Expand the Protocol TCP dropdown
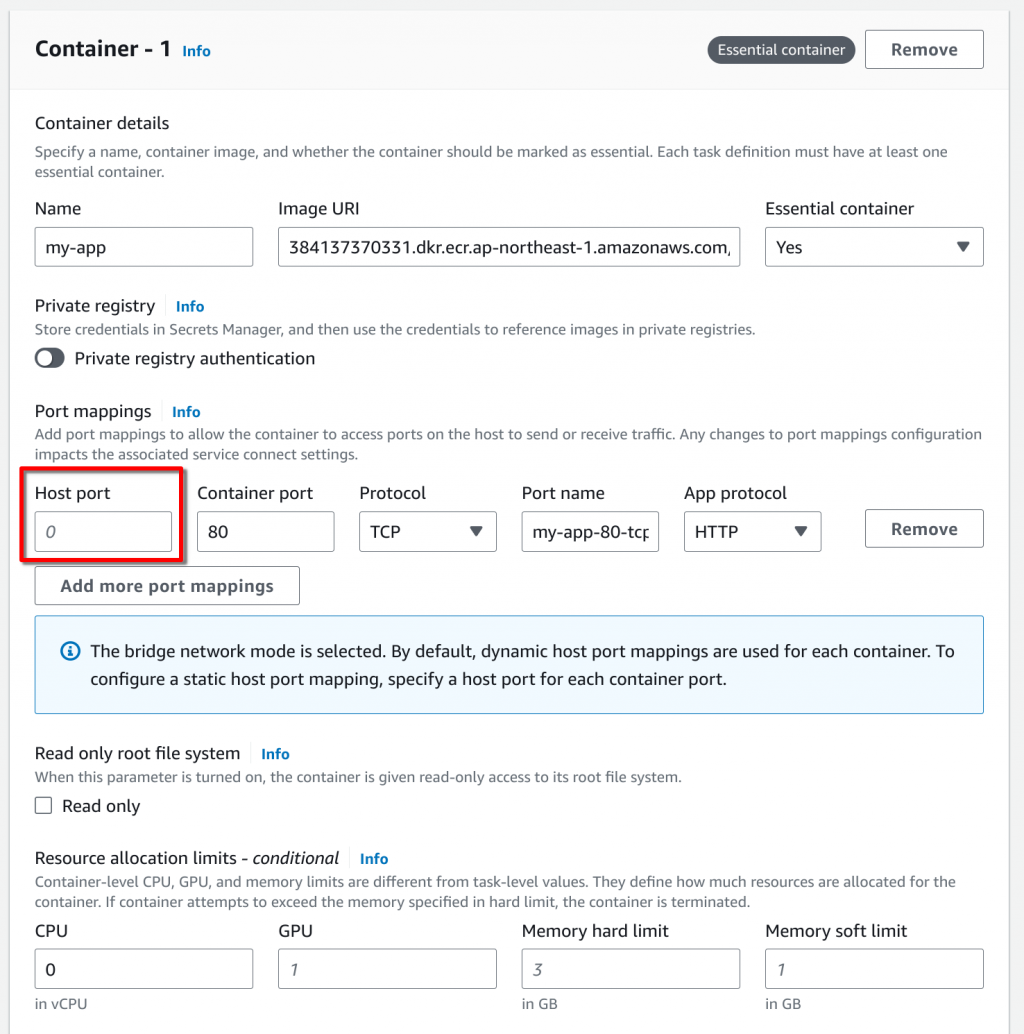This screenshot has width=1024, height=1034. 427,532
